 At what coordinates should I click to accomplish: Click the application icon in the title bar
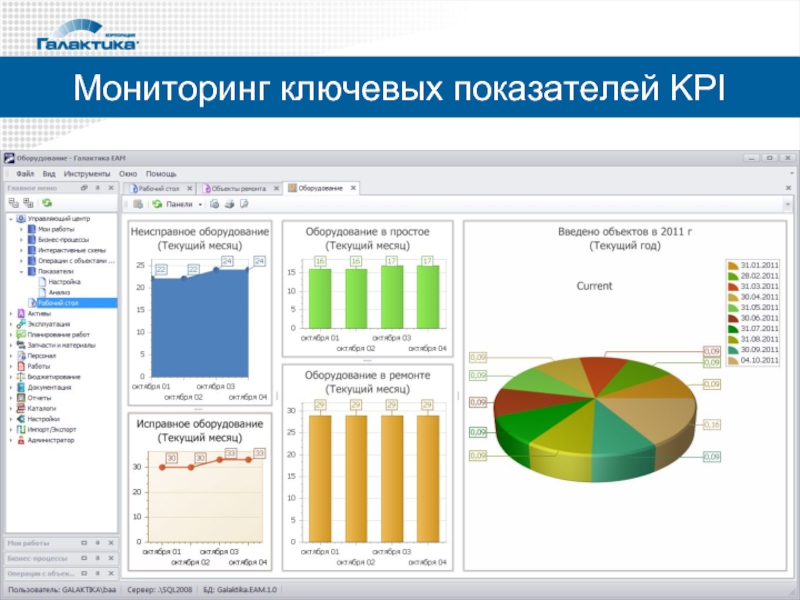[9, 158]
